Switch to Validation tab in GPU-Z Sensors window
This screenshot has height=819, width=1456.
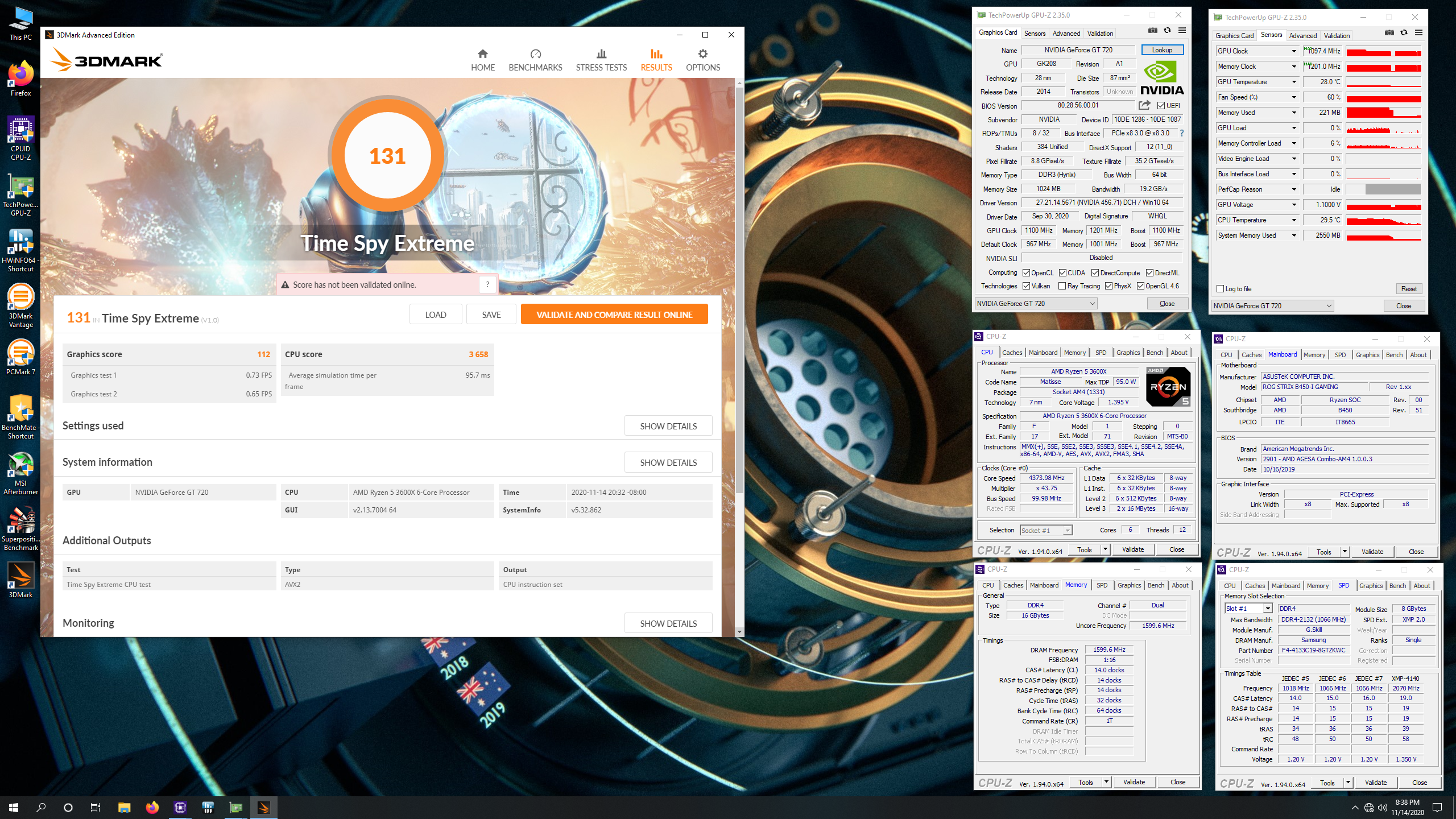(1337, 36)
